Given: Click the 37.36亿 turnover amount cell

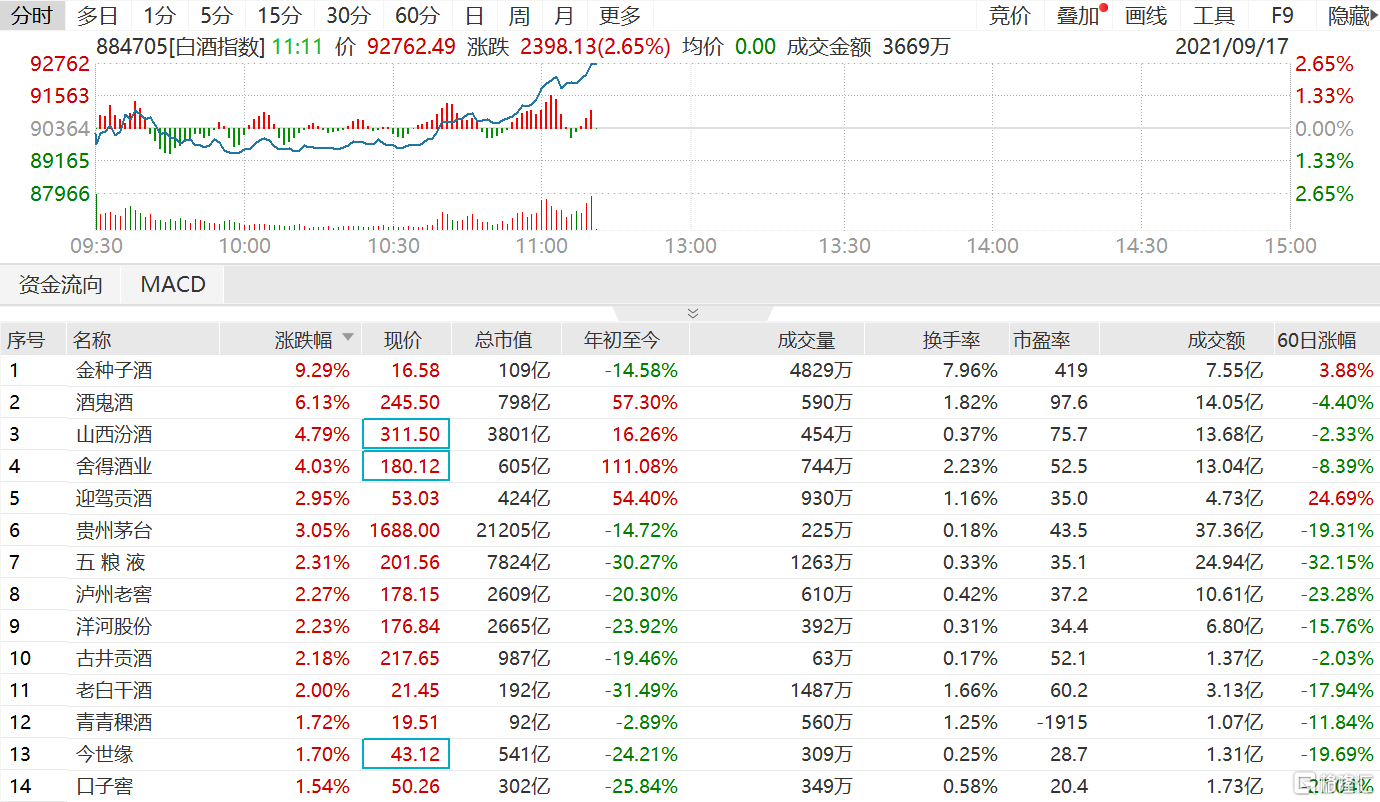Looking at the screenshot, I should coord(1229,530).
